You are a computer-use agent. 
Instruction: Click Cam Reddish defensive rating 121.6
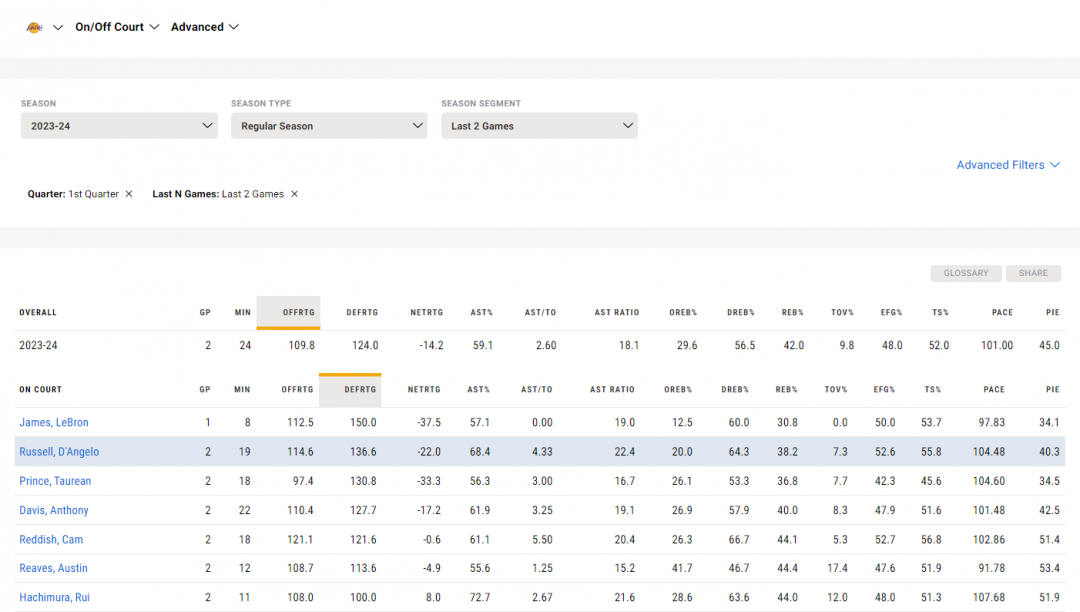click(x=363, y=540)
